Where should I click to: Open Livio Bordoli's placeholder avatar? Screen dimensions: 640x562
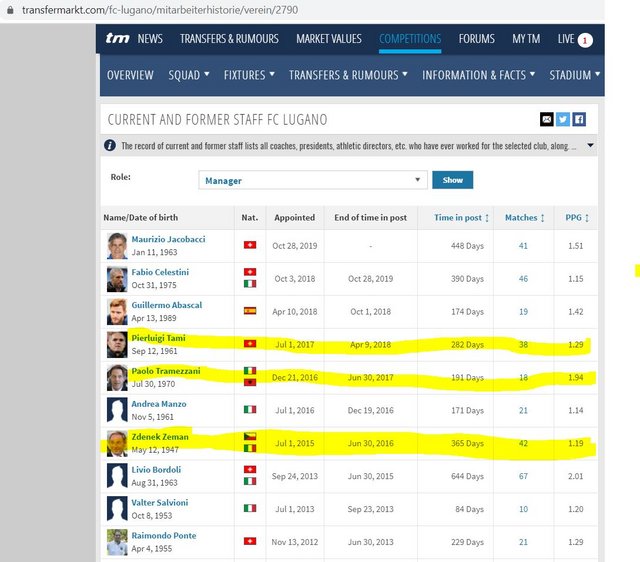117,476
